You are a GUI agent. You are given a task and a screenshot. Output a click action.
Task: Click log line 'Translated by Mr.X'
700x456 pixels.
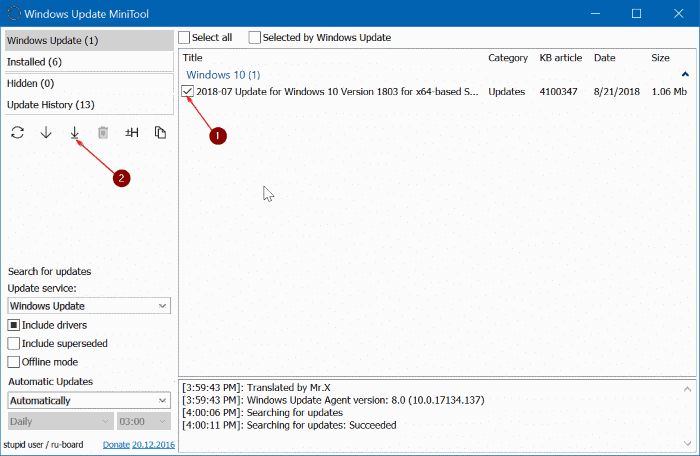pos(256,388)
